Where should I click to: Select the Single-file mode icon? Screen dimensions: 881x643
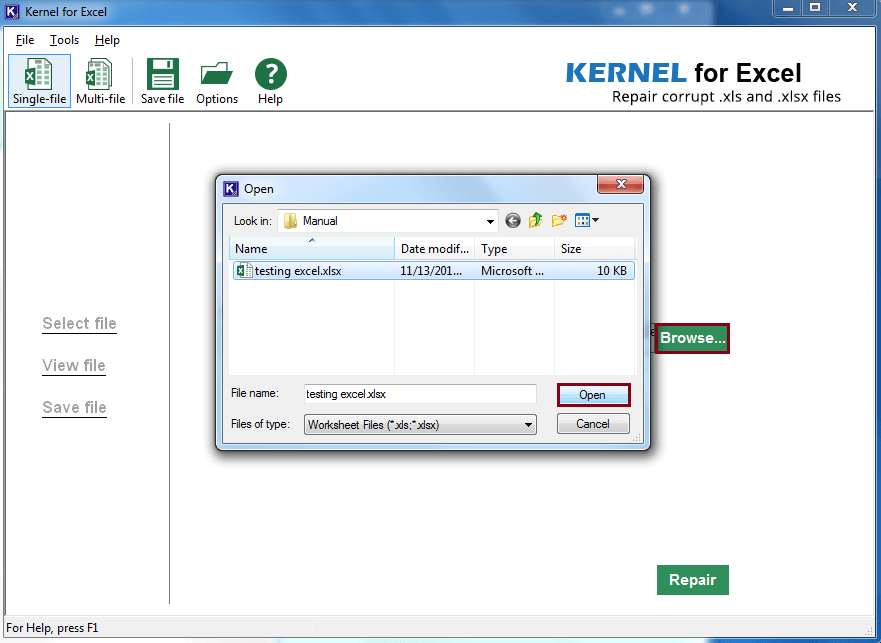[39, 81]
